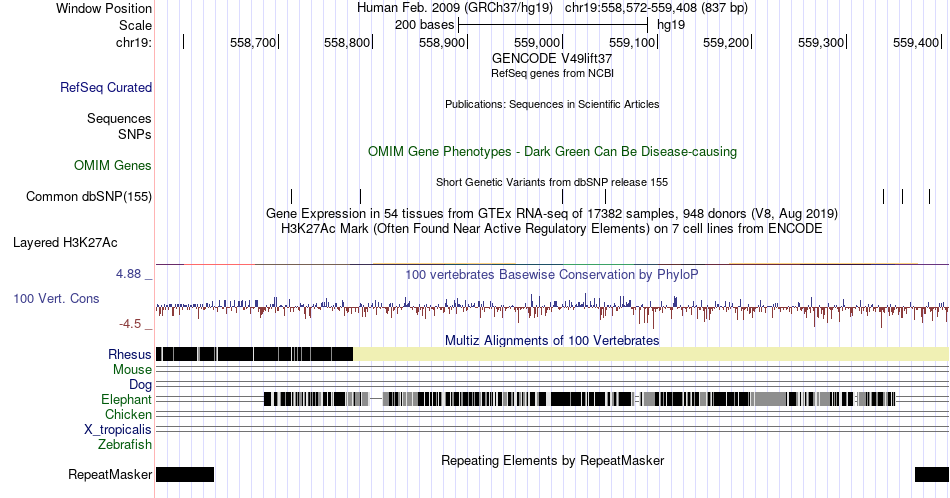Click the SNPs track label
This screenshot has height=498, width=950.
pos(135,134)
